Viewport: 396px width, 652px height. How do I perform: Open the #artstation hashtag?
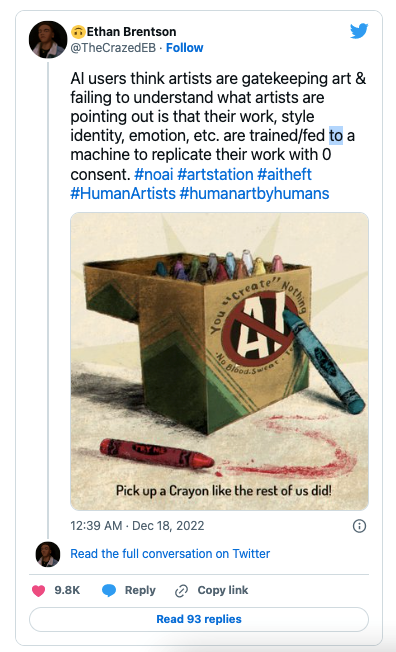click(215, 174)
